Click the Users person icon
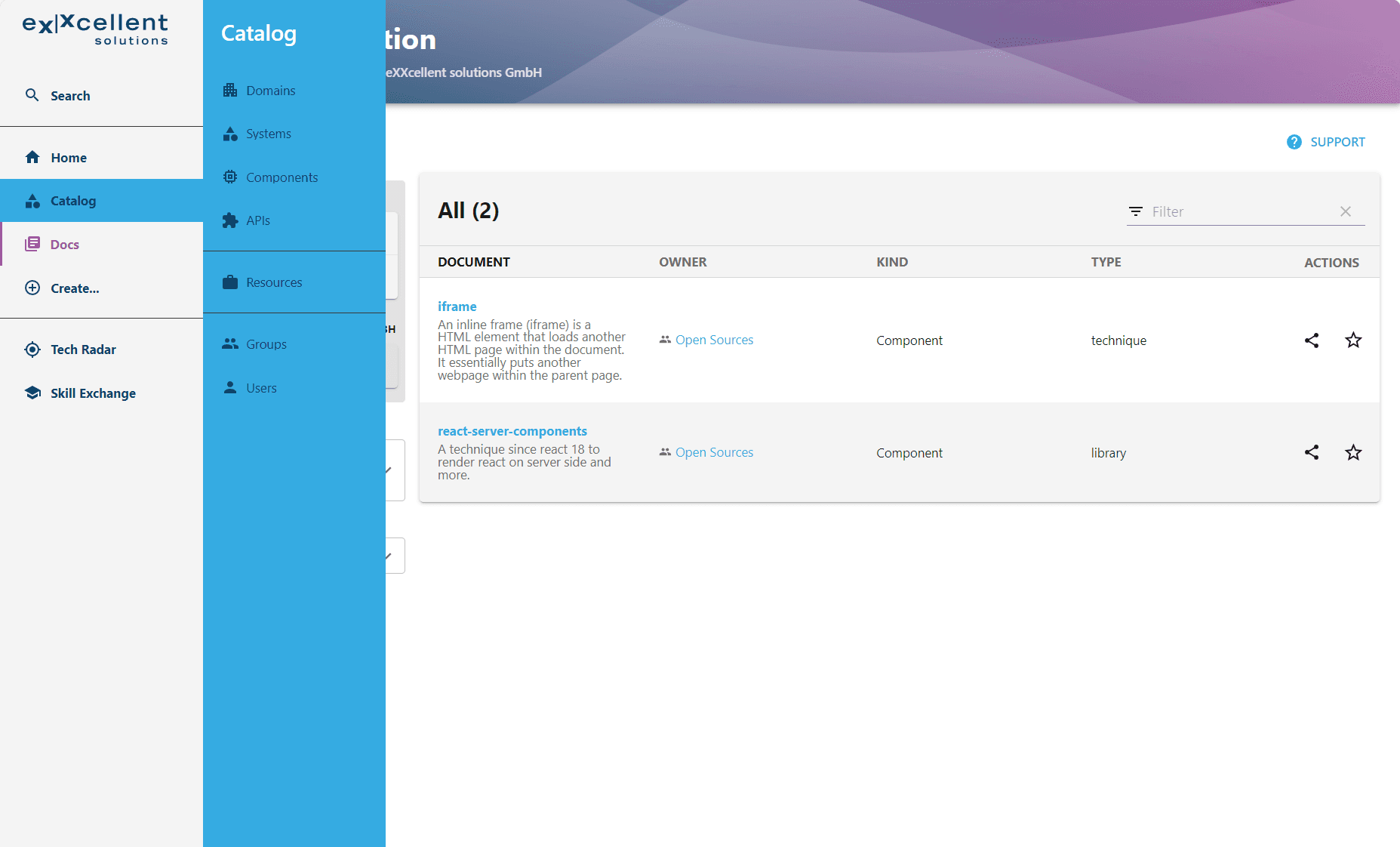Viewport: 1400px width, 847px height. click(230, 387)
